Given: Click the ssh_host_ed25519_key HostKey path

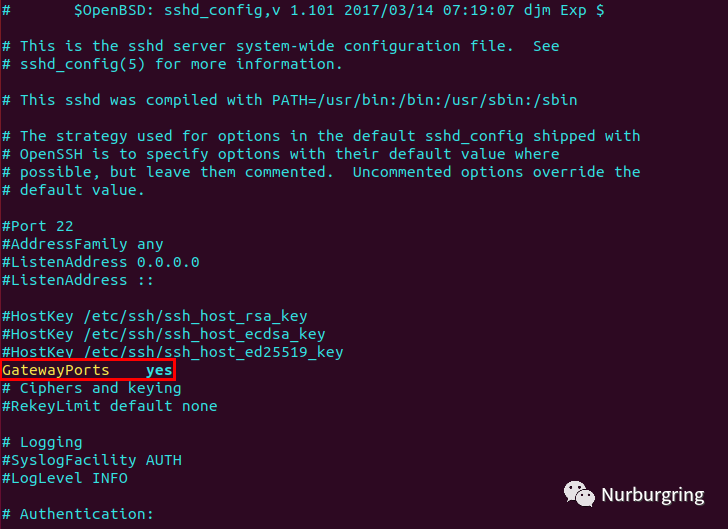Looking at the screenshot, I should 214,352.
